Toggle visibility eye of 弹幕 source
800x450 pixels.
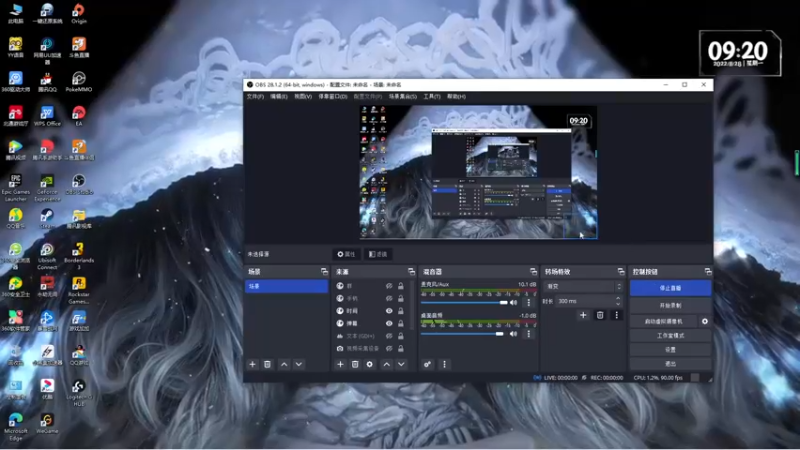389,323
